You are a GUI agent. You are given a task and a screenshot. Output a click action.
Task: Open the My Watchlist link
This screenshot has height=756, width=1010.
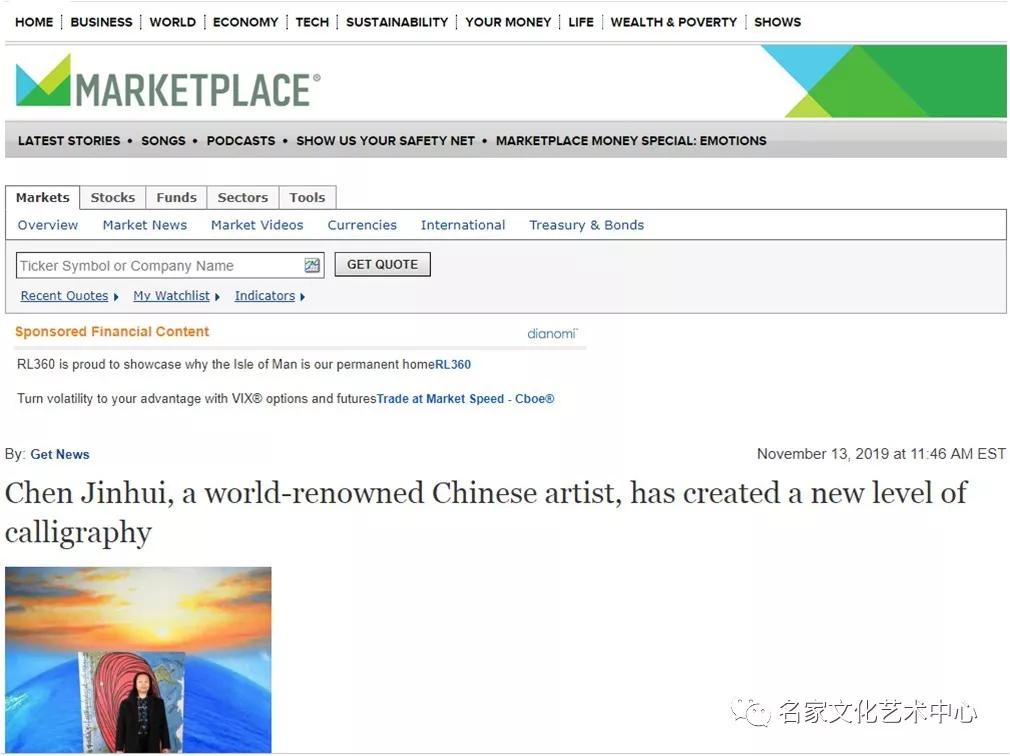pos(171,296)
